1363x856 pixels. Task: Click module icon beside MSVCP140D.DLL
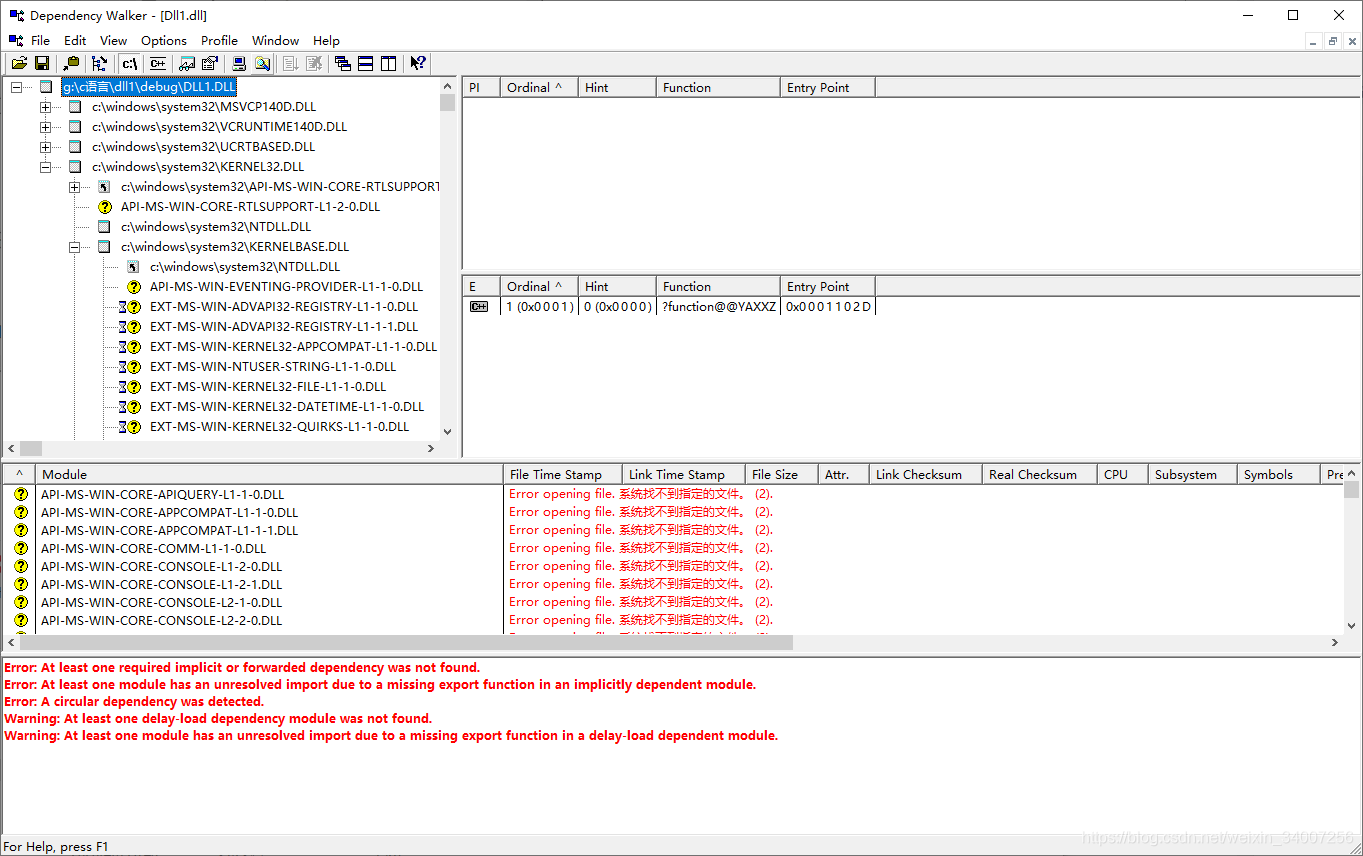pos(75,107)
